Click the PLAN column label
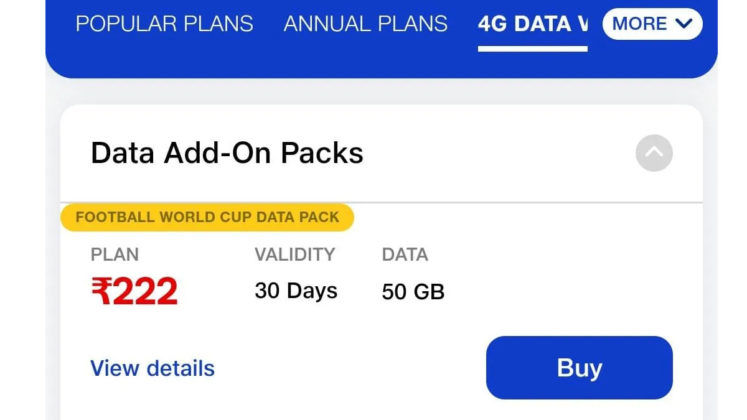This screenshot has width=747, height=420. 114,255
